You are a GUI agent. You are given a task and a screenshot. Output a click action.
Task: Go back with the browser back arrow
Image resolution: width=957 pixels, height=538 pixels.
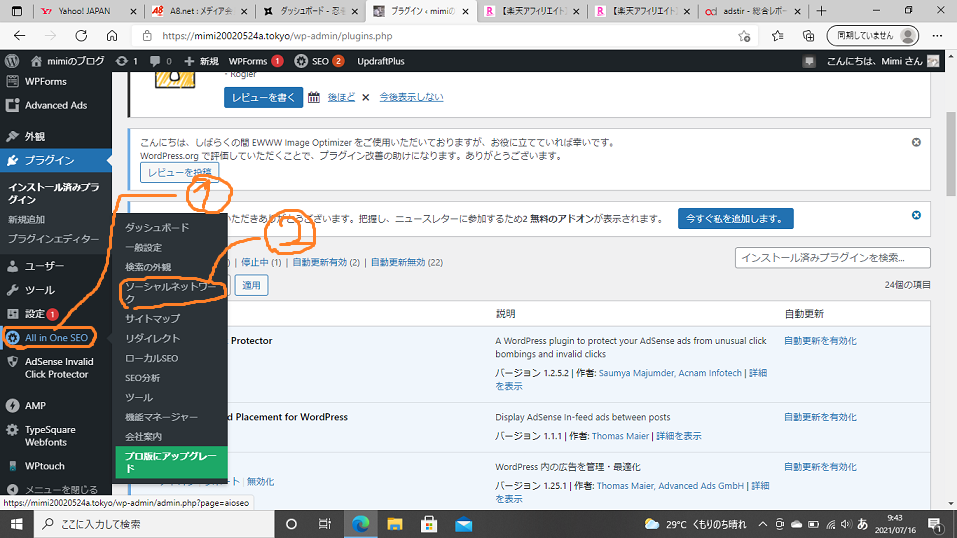20,36
